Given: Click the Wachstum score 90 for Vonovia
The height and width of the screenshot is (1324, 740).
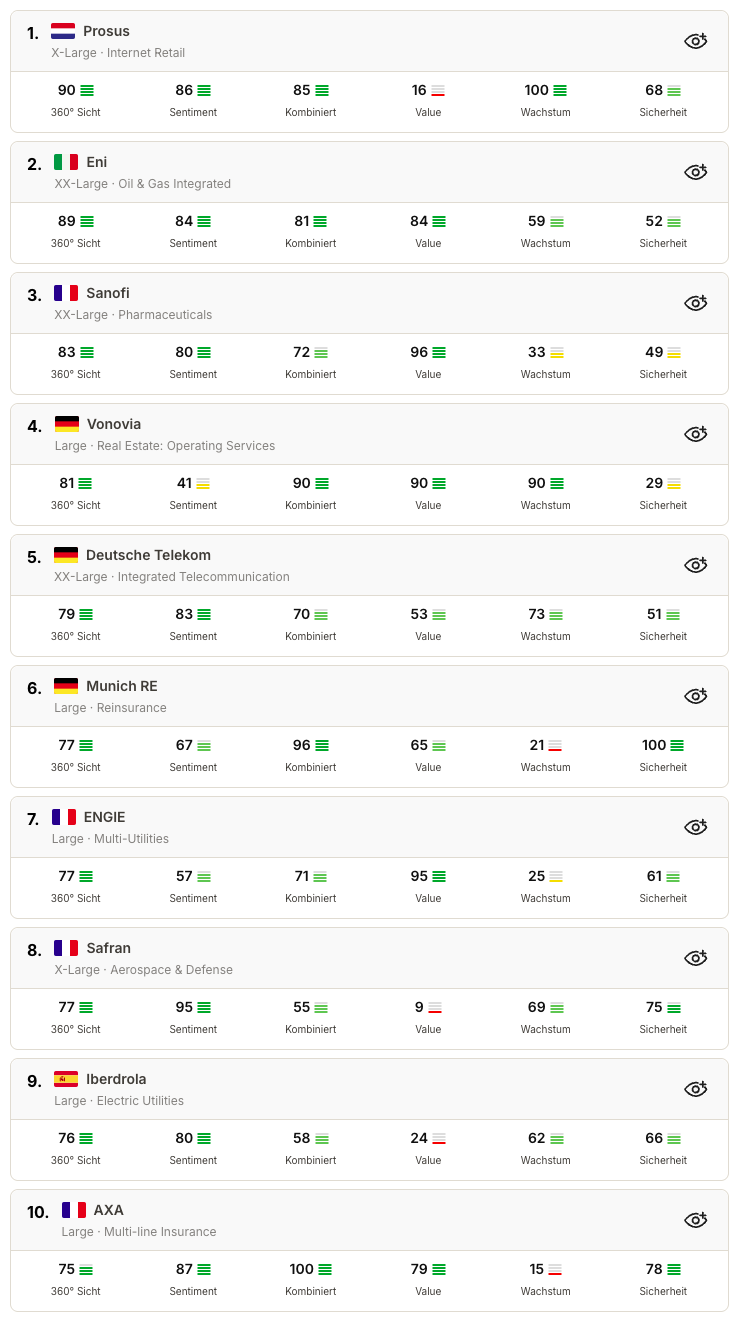Looking at the screenshot, I should (537, 483).
